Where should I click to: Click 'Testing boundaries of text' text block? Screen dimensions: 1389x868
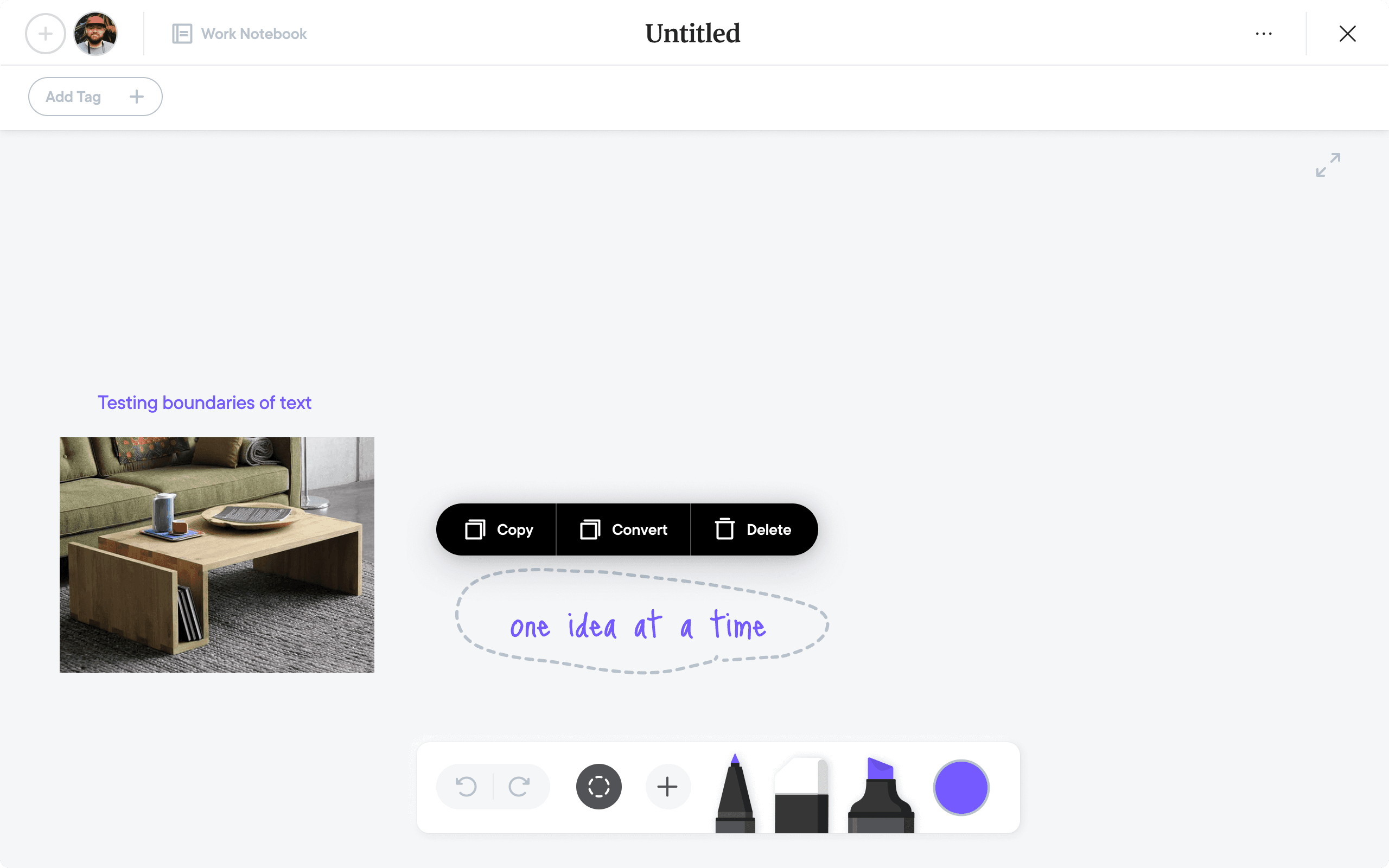(x=205, y=403)
